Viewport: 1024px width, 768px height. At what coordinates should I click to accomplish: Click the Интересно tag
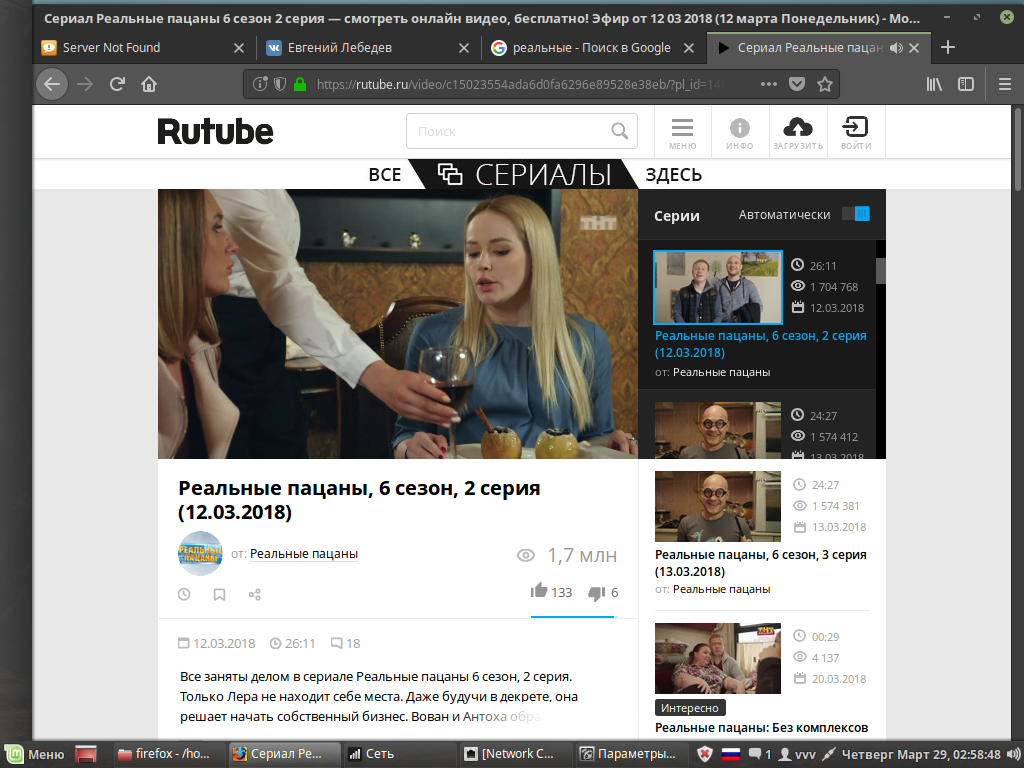[690, 708]
